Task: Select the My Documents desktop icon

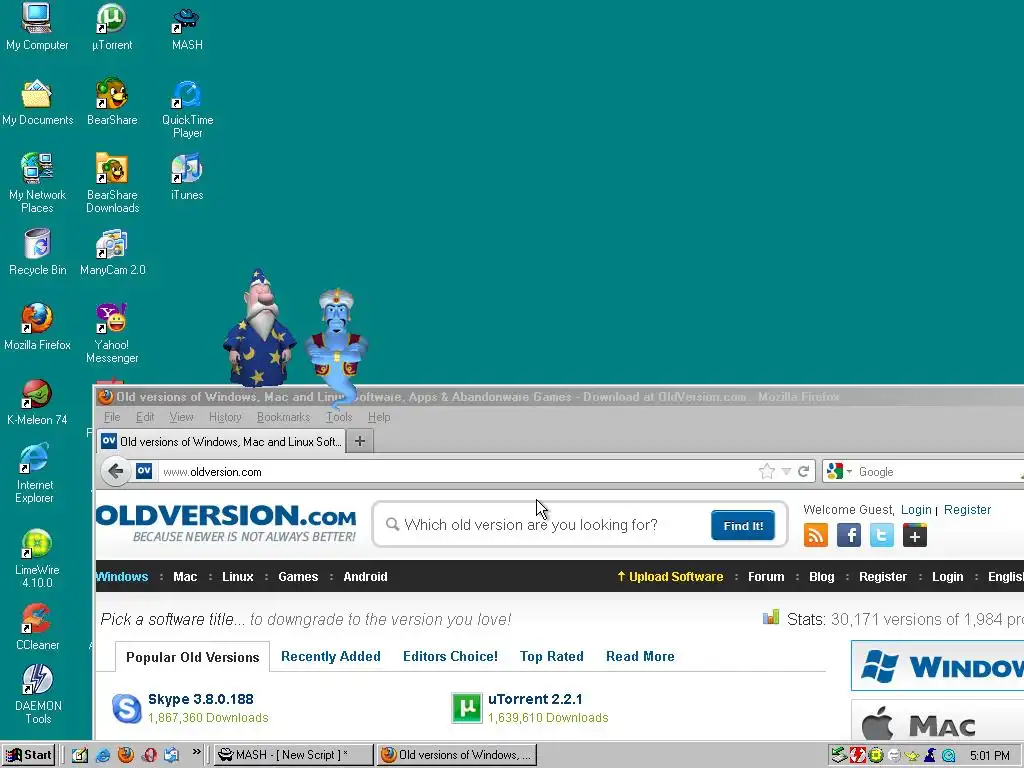Action: [x=37, y=102]
